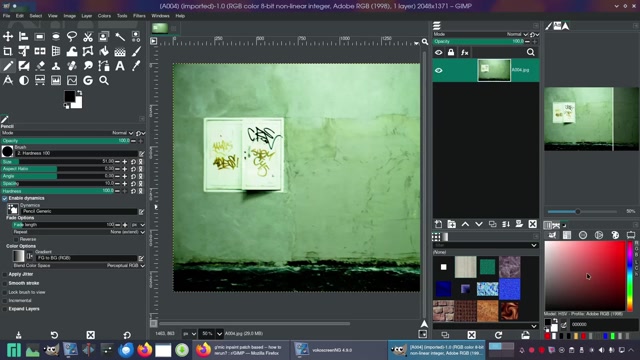This screenshot has height=360, width=640.
Task: Select the Warp Transform tool
Action: (72, 51)
